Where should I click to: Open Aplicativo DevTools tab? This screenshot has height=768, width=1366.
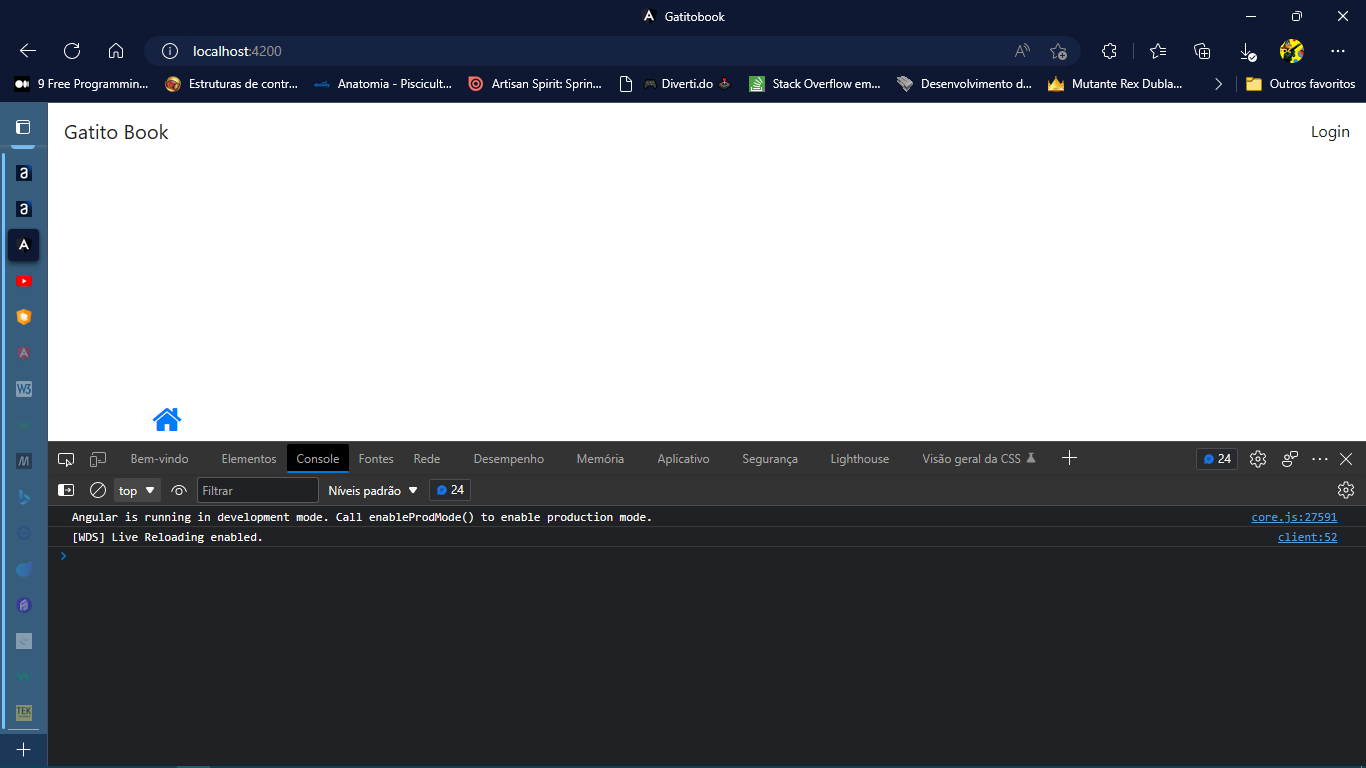(683, 459)
